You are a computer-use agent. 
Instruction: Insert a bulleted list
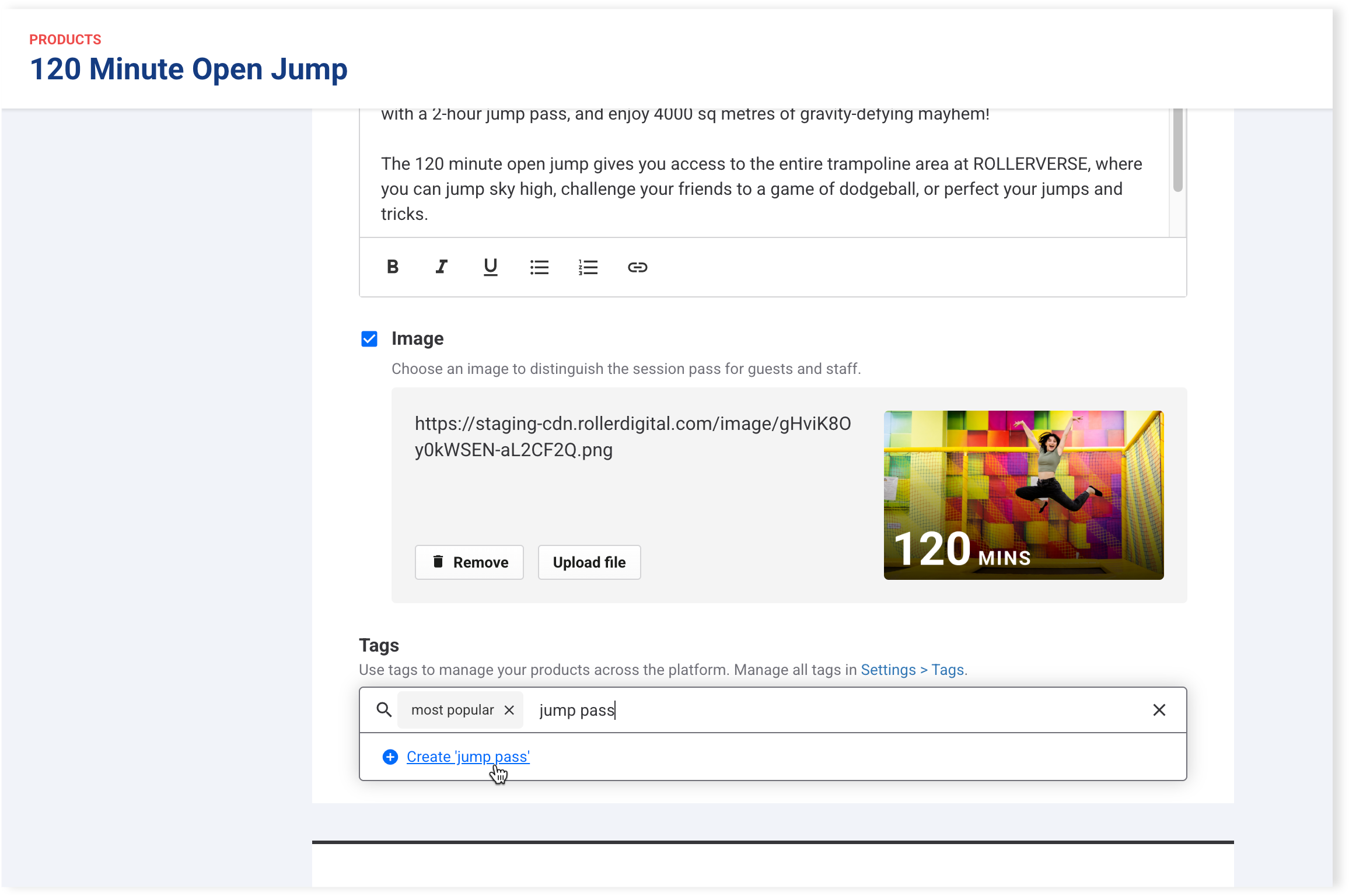(x=539, y=267)
